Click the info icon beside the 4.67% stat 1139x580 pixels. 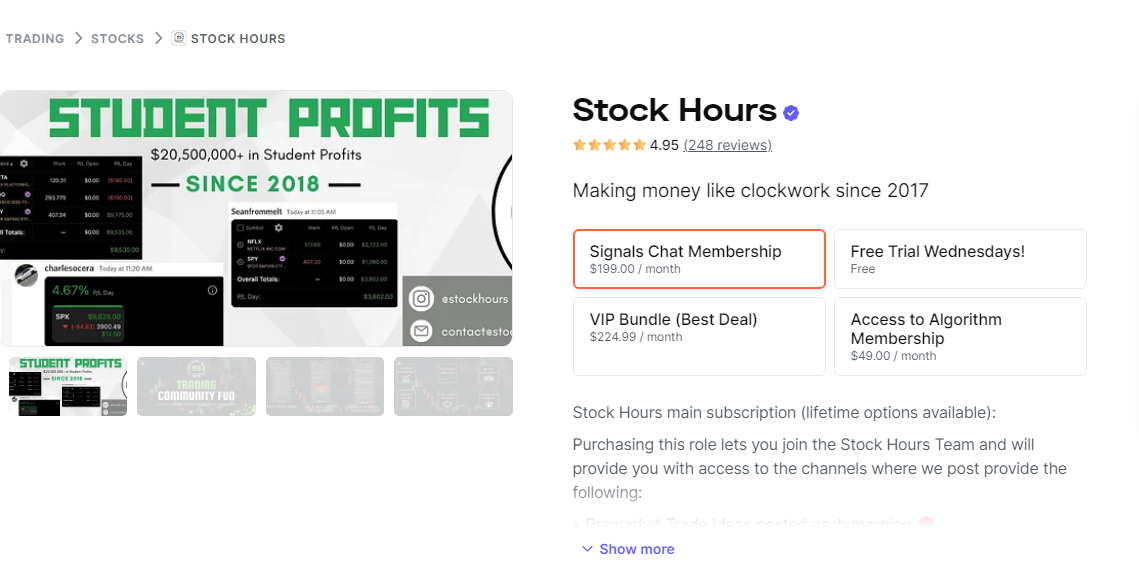pos(210,288)
